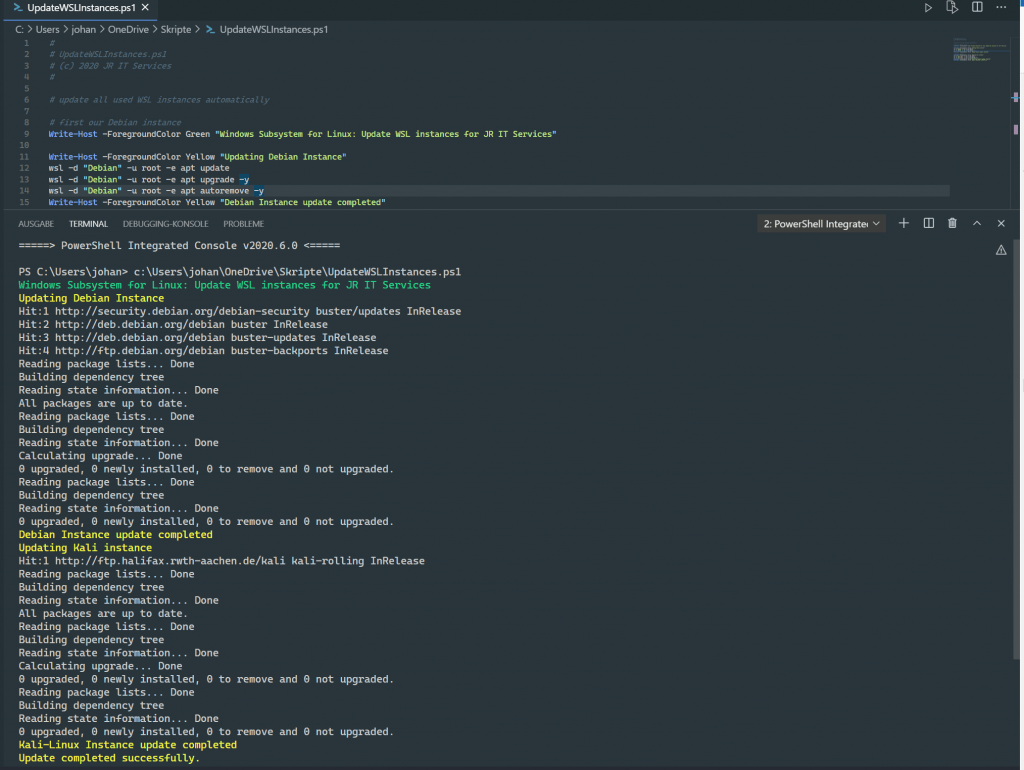Click comment '# (c) 2020 JR IT Services'
This screenshot has height=770, width=1024.
tap(110, 66)
